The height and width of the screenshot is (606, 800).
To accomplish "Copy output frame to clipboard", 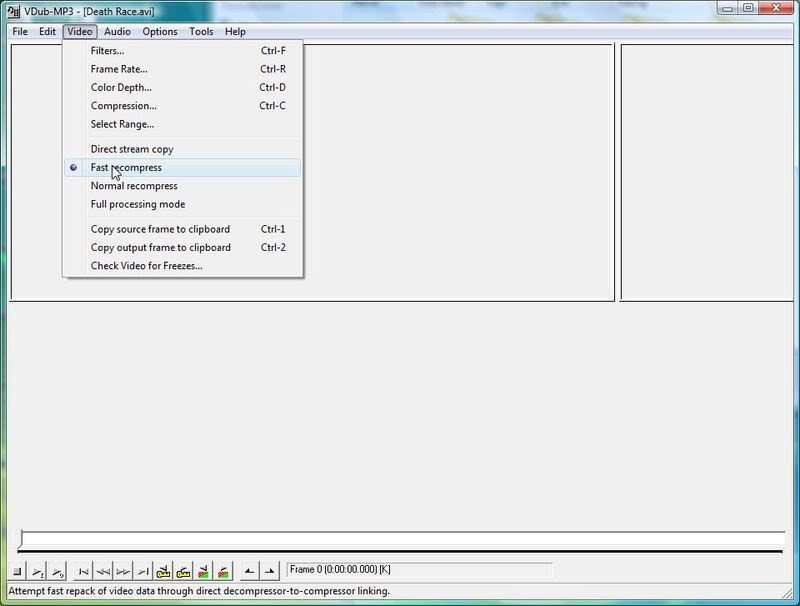I will [x=183, y=247].
